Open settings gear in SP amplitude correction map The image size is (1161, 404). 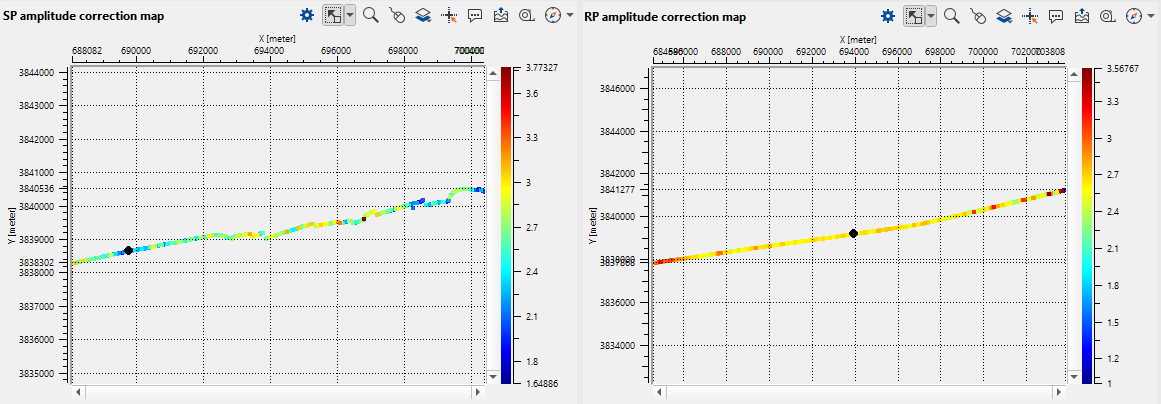click(308, 16)
